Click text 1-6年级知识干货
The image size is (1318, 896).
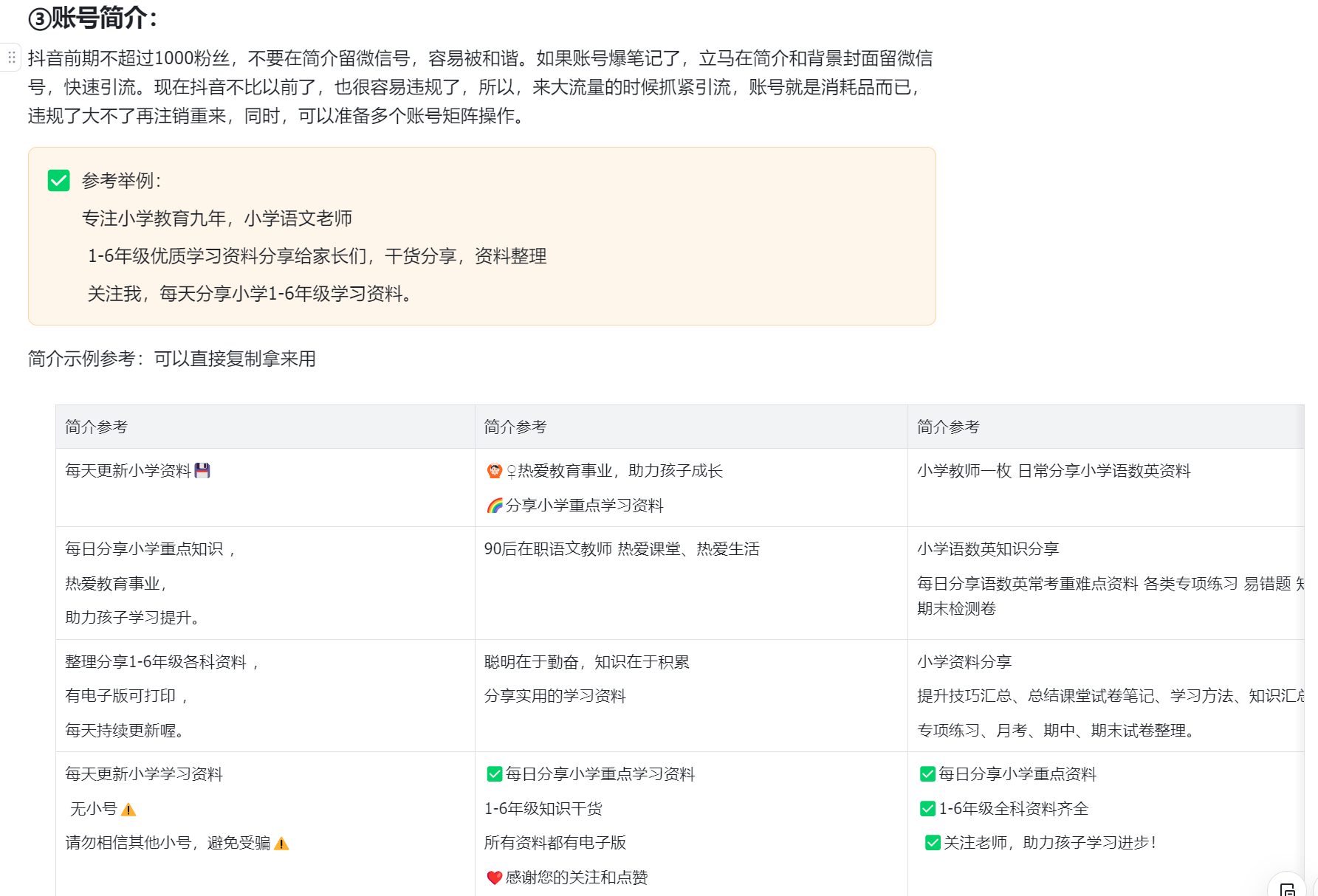[x=543, y=809]
